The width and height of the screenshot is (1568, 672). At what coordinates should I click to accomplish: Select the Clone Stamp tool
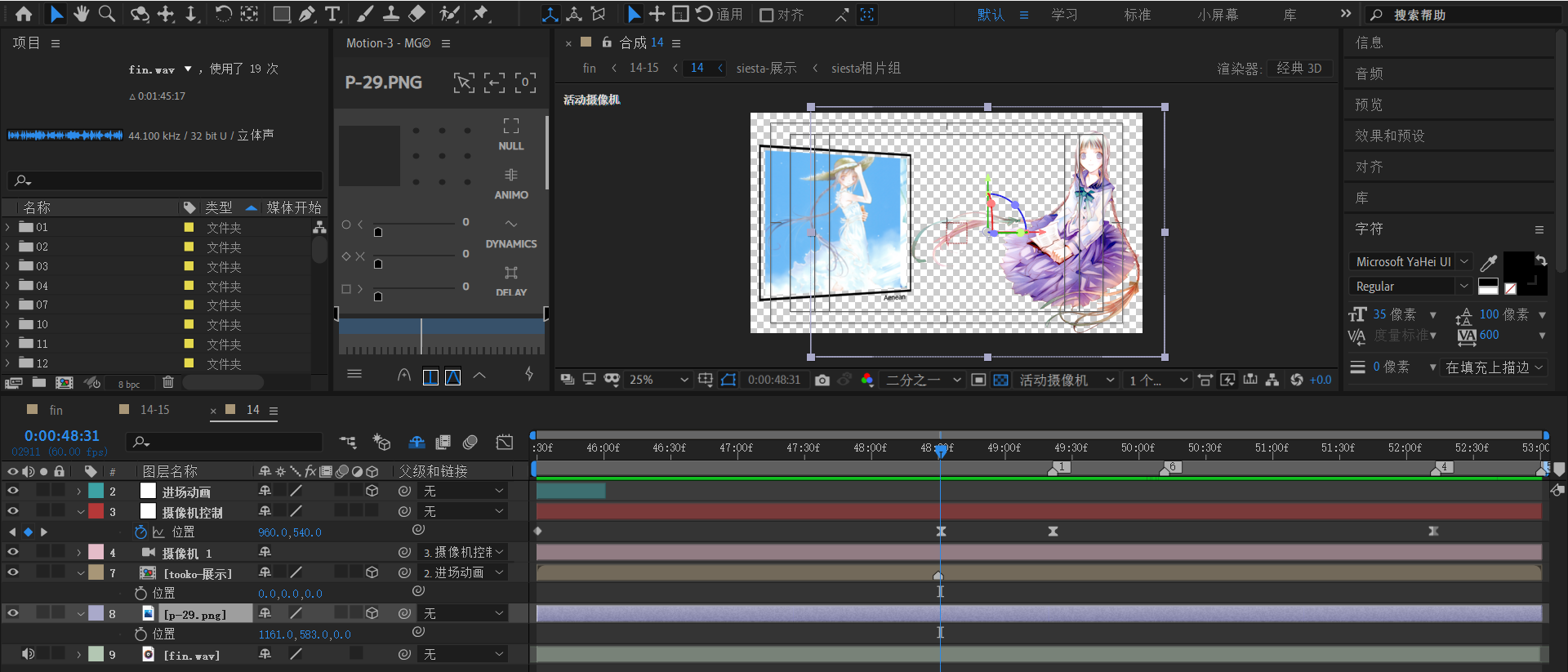click(x=391, y=14)
